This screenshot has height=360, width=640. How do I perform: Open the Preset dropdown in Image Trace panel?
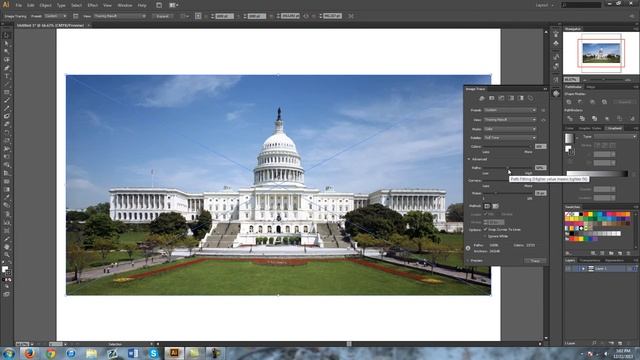[510, 110]
